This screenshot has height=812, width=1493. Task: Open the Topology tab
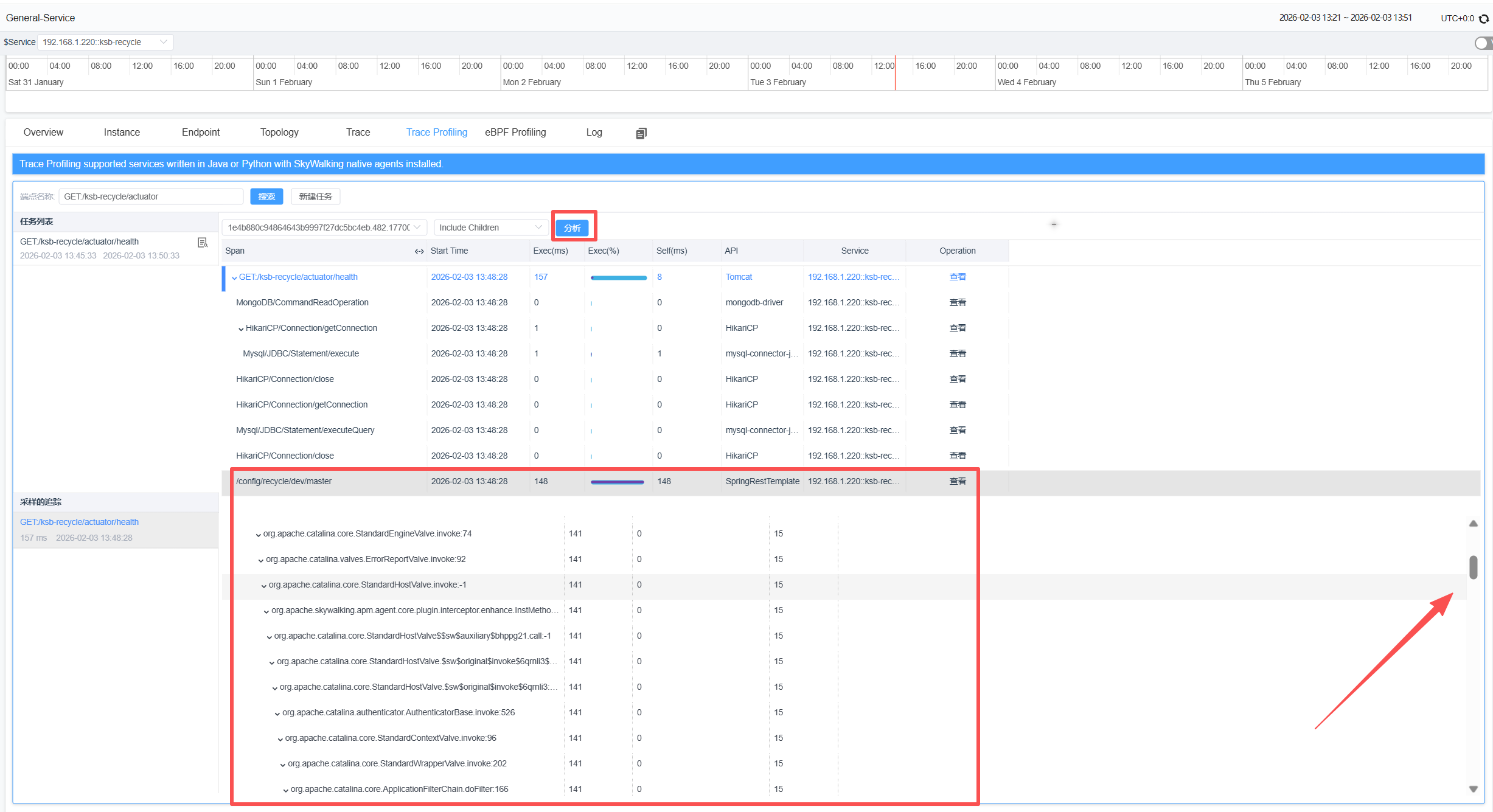pos(279,132)
